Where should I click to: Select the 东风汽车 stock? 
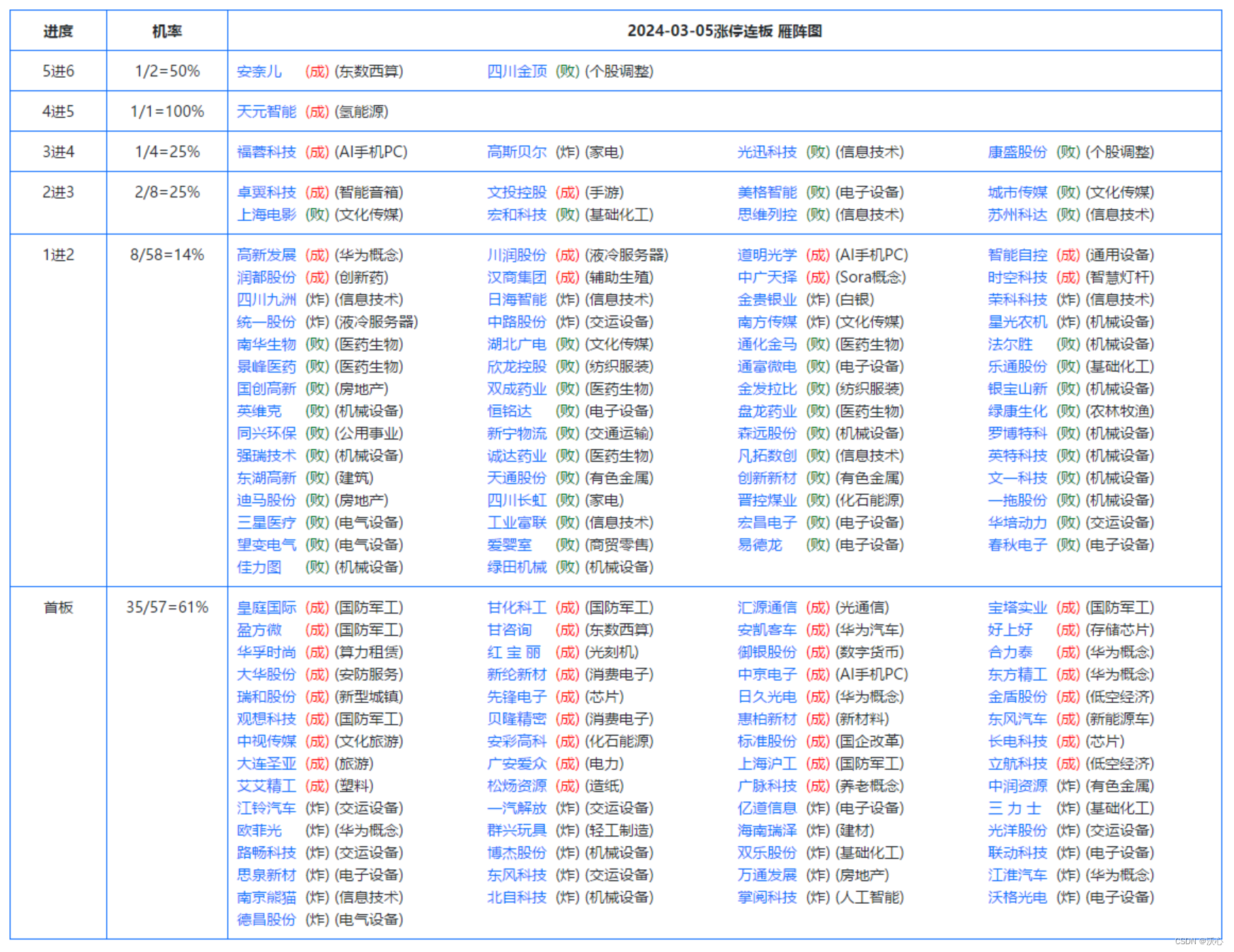(1017, 719)
